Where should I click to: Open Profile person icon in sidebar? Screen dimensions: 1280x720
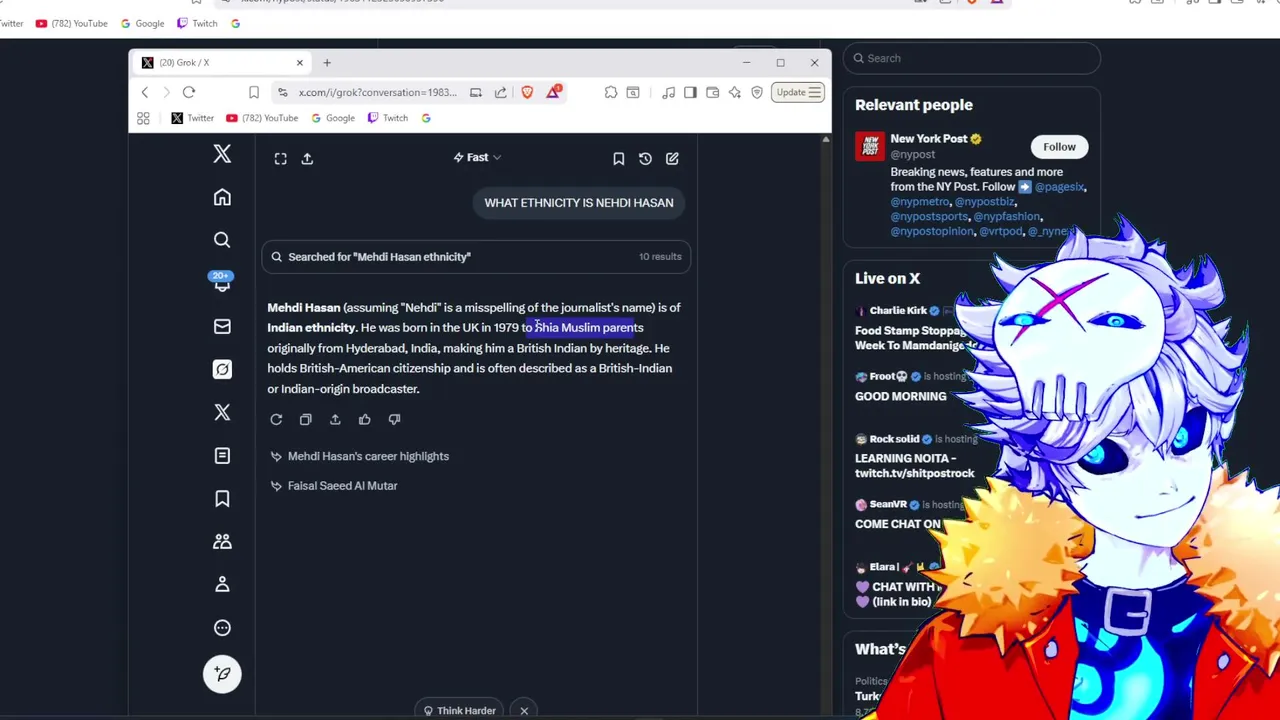[222, 584]
